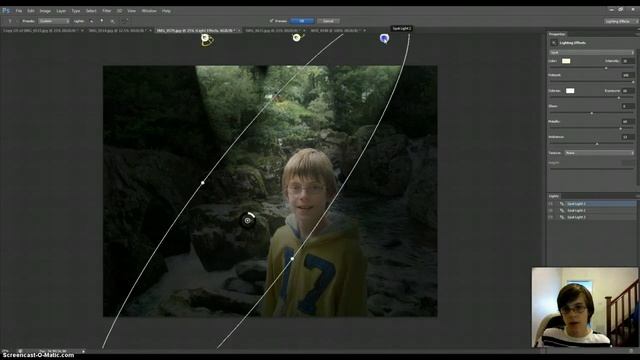The height and width of the screenshot is (360, 640).
Task: Select the highlighted Spot Light row name
Action: click(x=576, y=204)
